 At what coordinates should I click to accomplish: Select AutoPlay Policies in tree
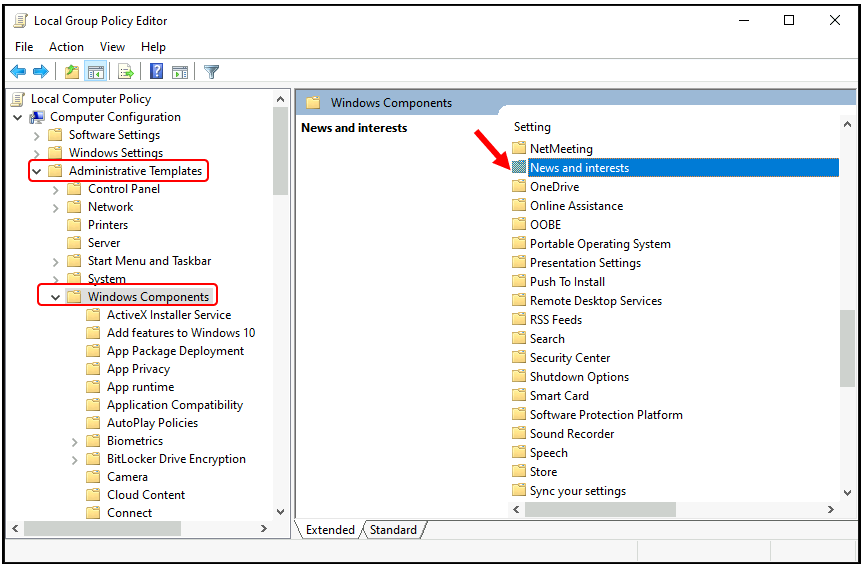(x=152, y=422)
